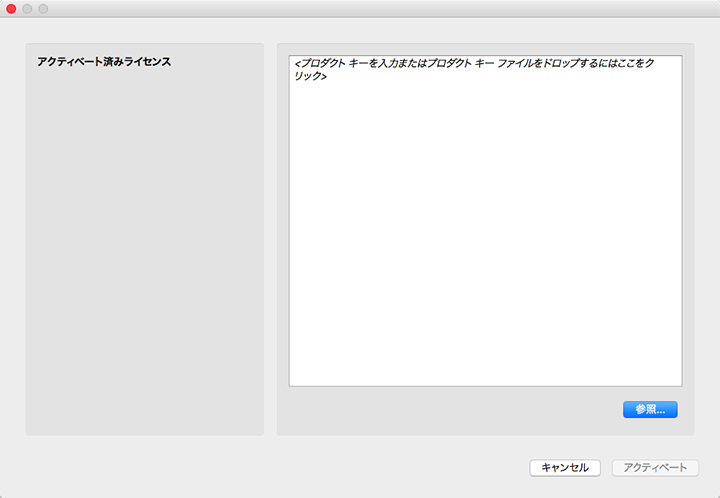Click the blank space left of 参照... button
The image size is (720, 498).
[x=450, y=409]
